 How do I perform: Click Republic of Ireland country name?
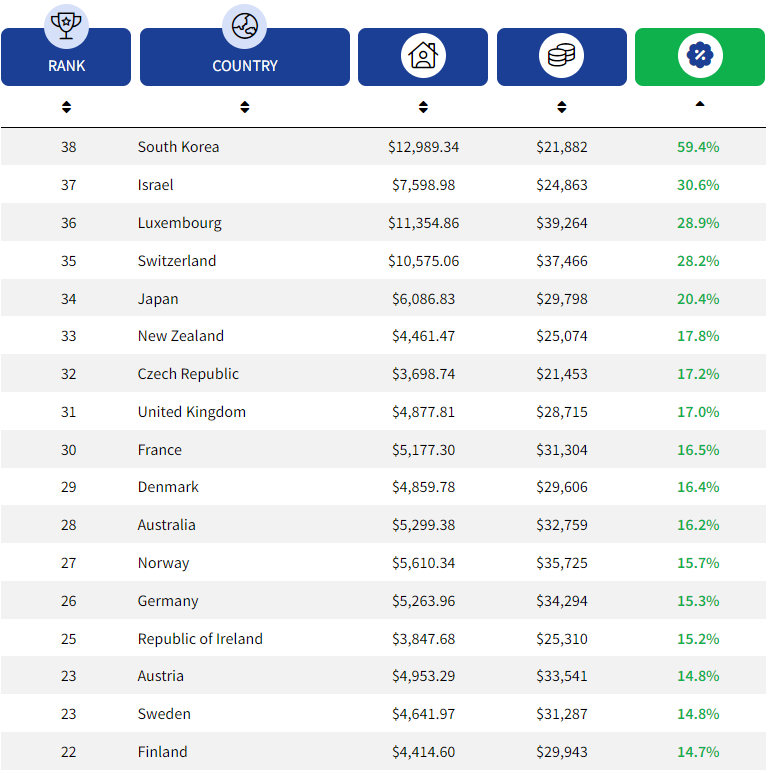tap(200, 639)
